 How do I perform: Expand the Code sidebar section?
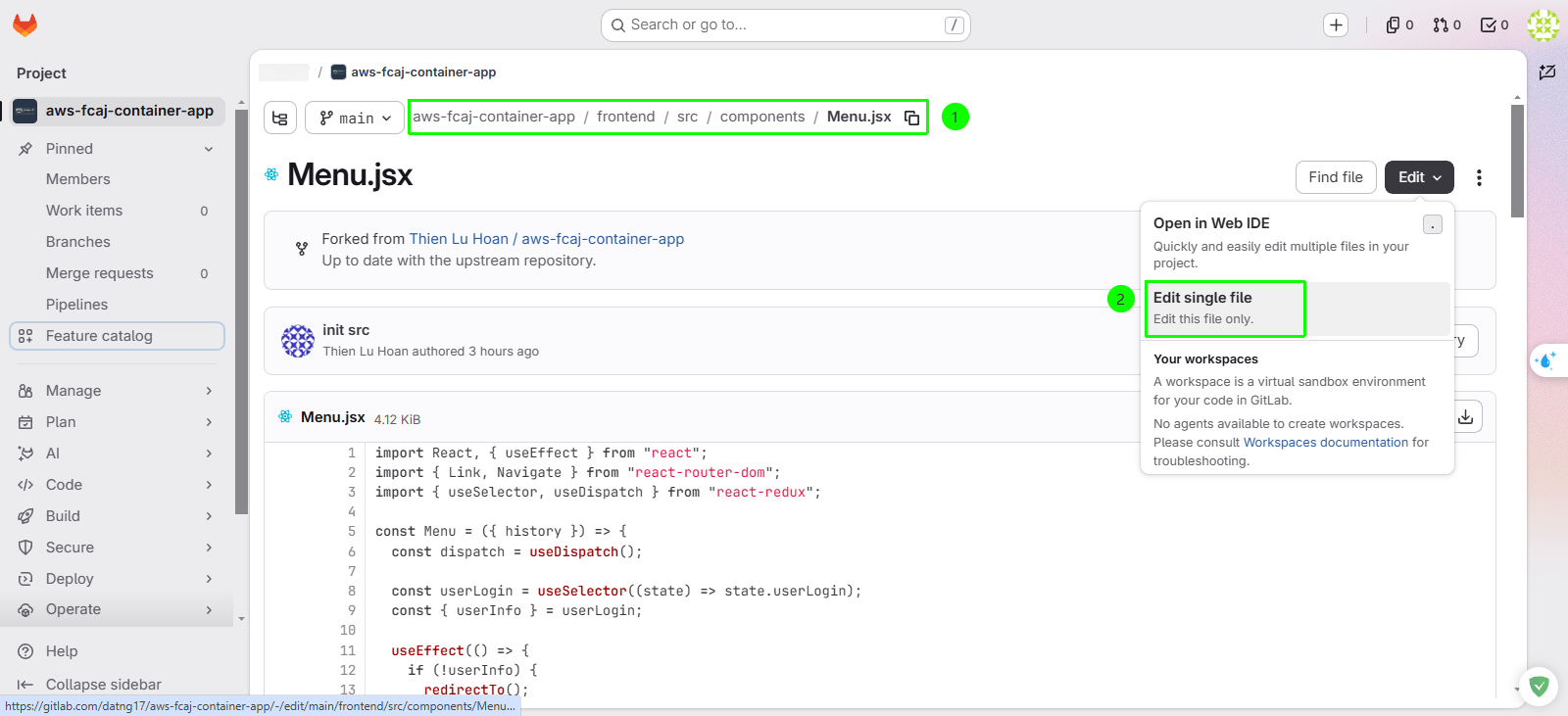click(x=118, y=485)
